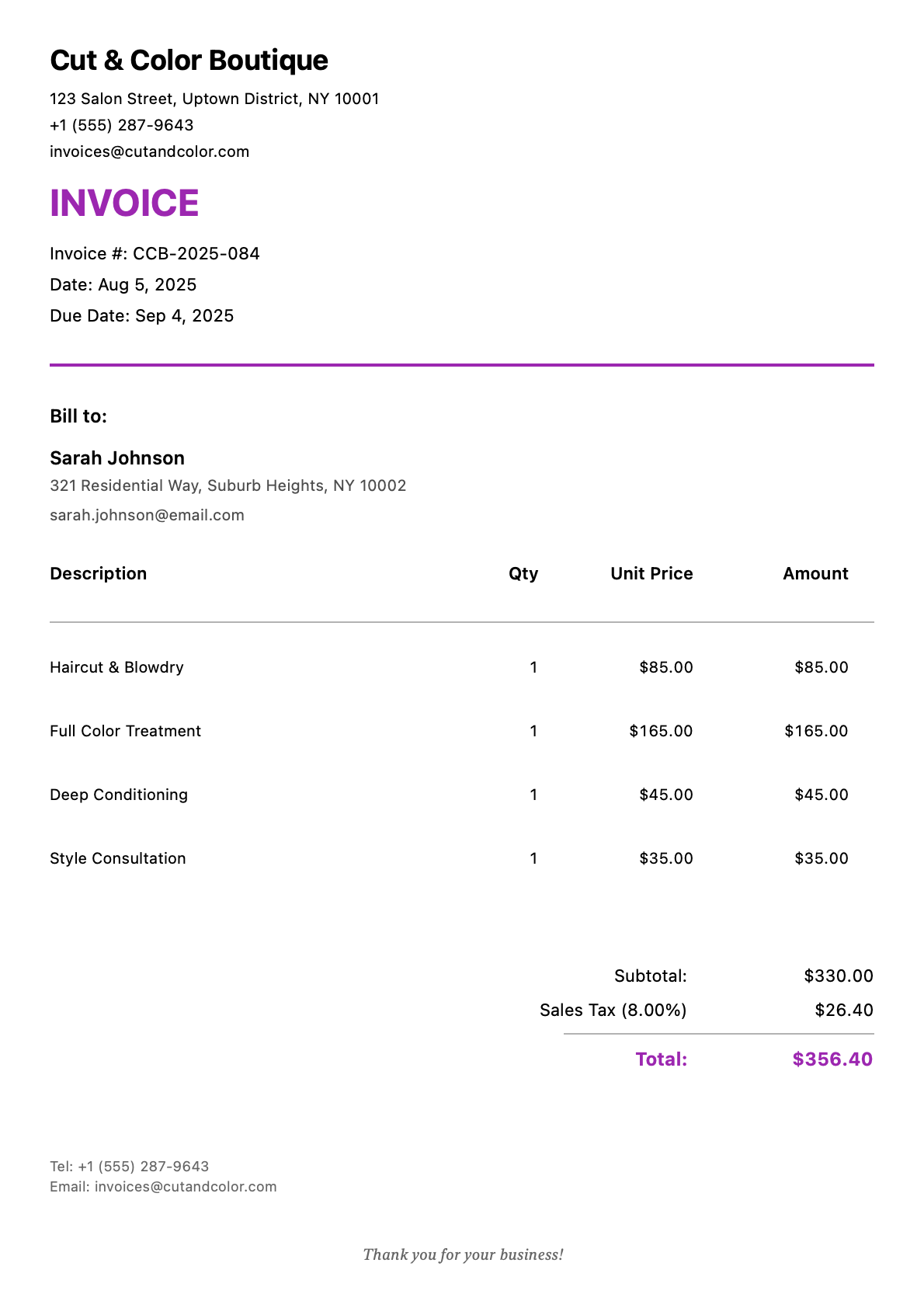Click $35.00 amount for Style Consultation
The width and height of the screenshot is (924, 1308).
click(822, 858)
